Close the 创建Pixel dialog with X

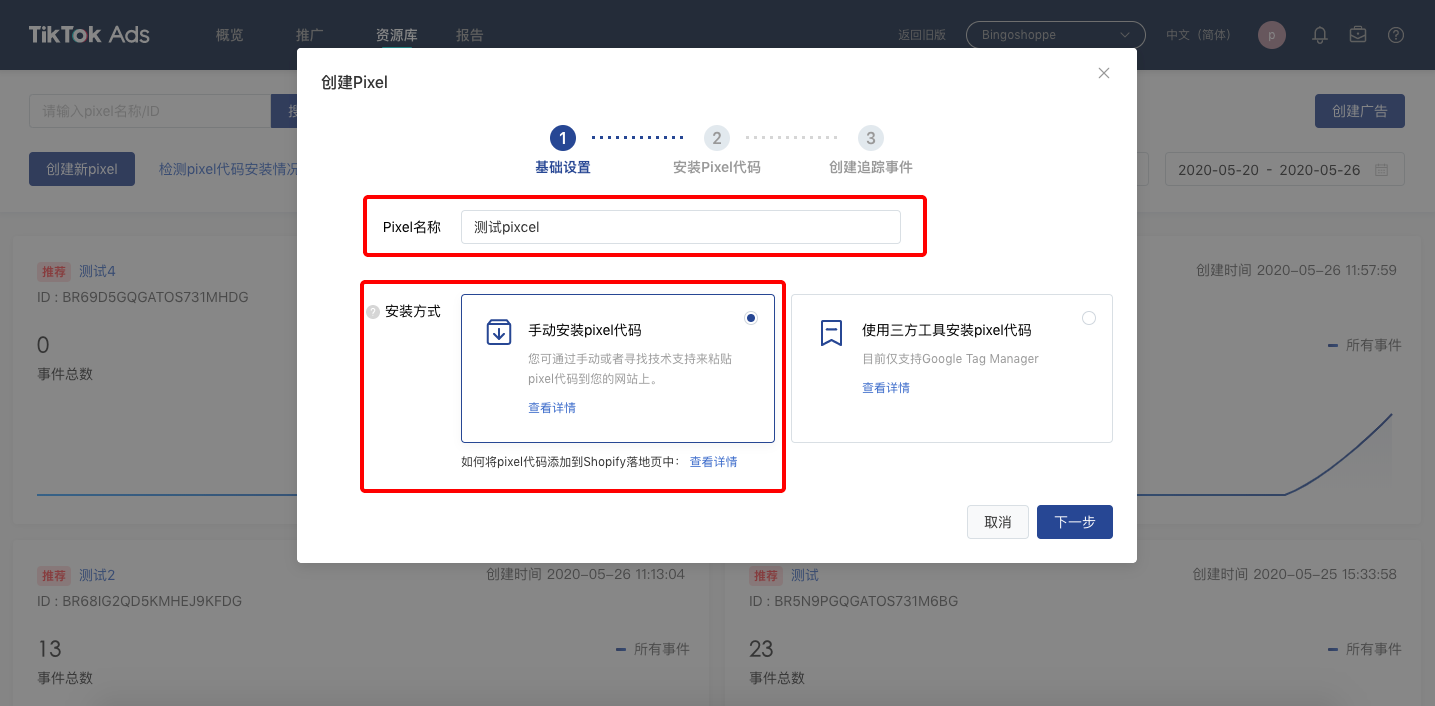click(x=1104, y=73)
